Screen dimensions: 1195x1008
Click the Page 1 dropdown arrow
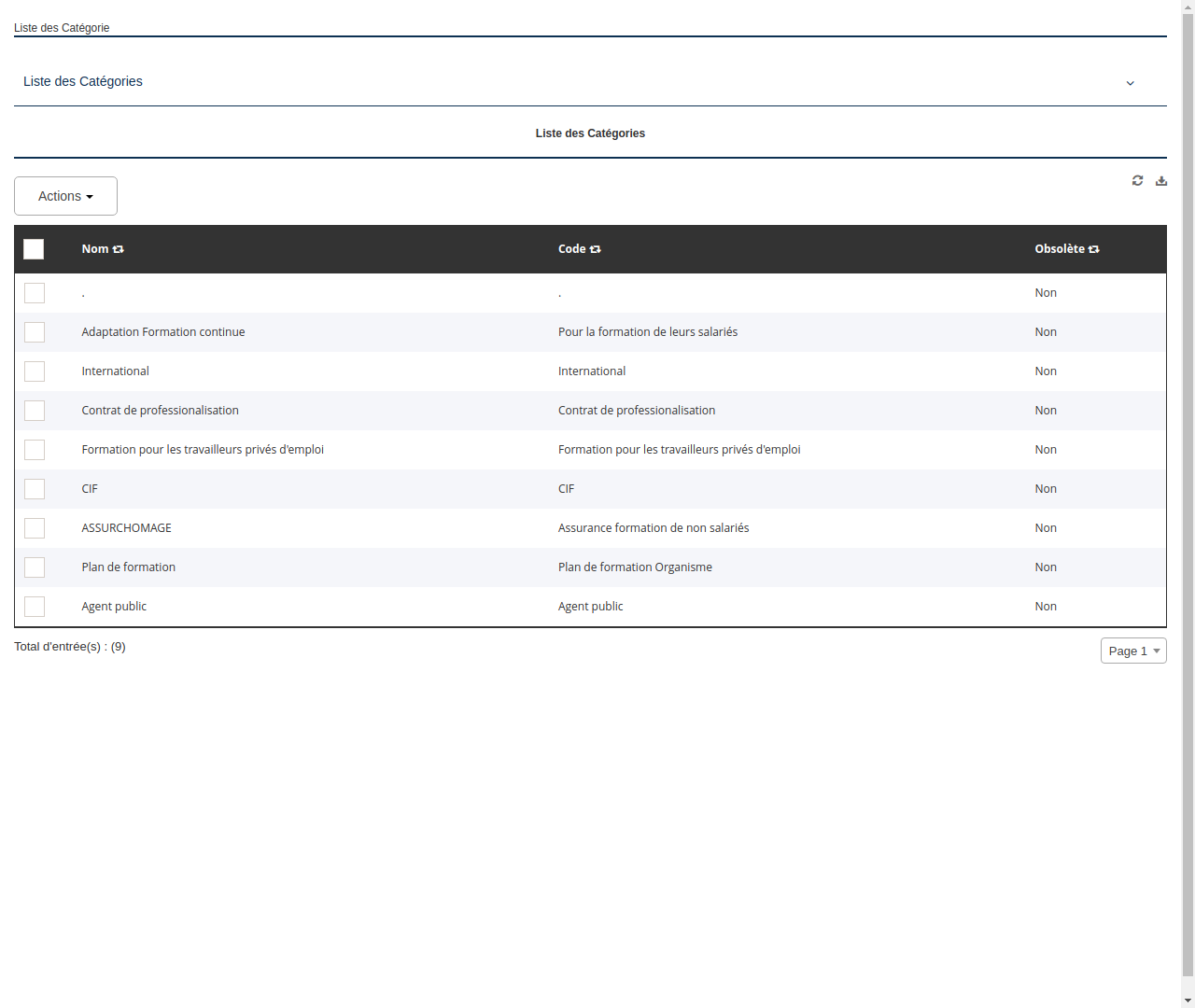[x=1157, y=651]
